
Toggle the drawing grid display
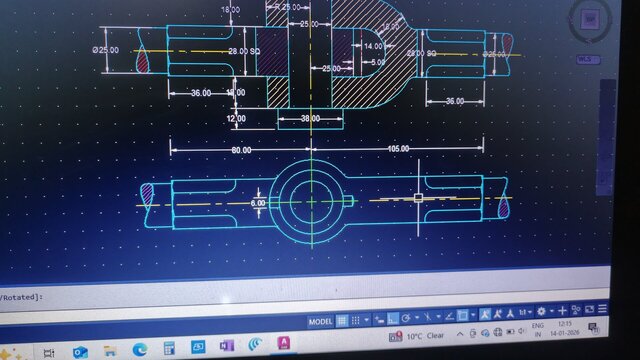[342, 321]
